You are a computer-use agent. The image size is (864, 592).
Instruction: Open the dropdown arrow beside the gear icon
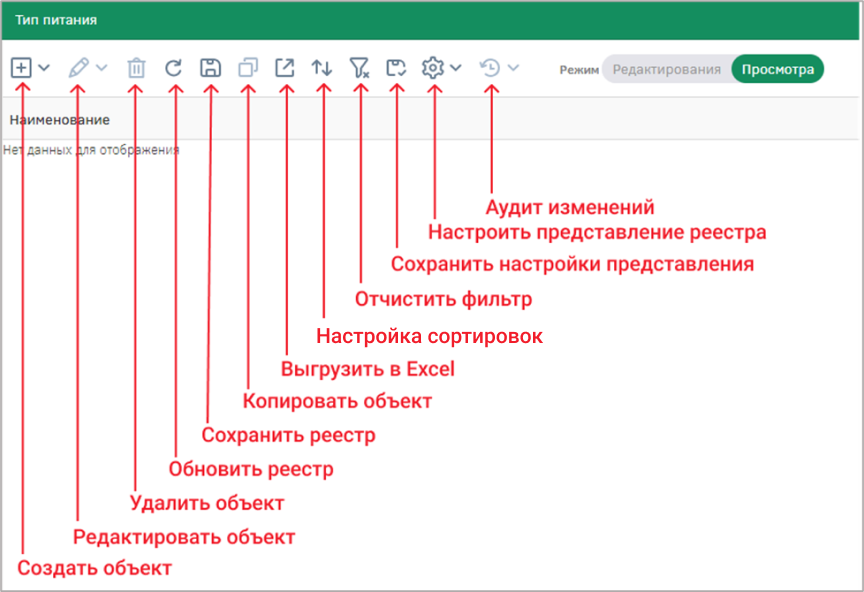click(456, 68)
